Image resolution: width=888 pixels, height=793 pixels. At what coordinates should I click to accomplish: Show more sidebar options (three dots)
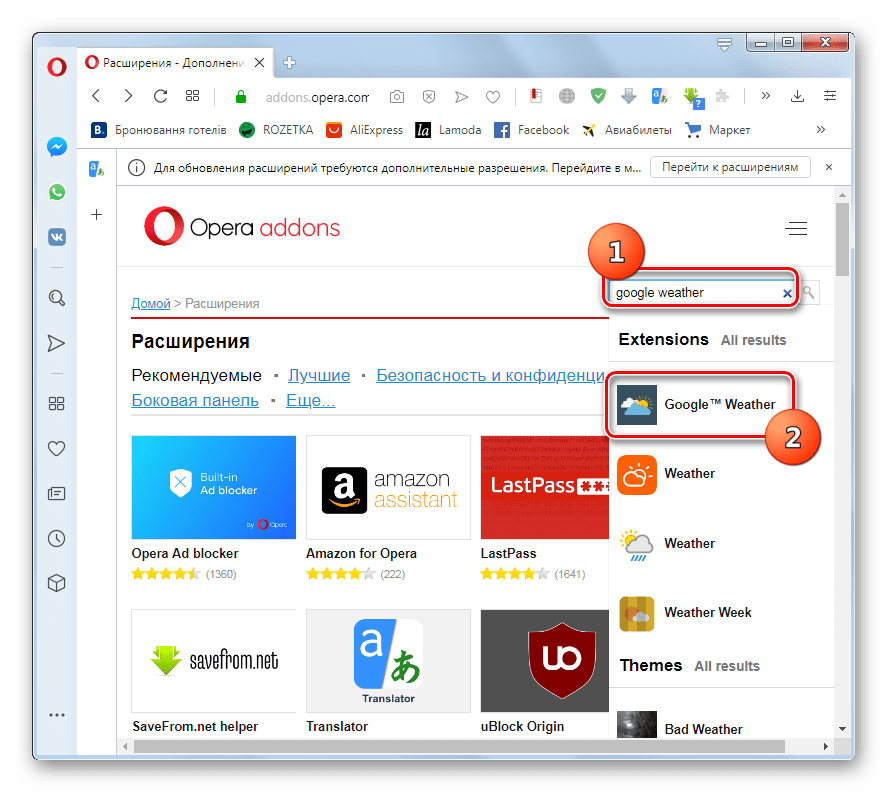click(57, 715)
